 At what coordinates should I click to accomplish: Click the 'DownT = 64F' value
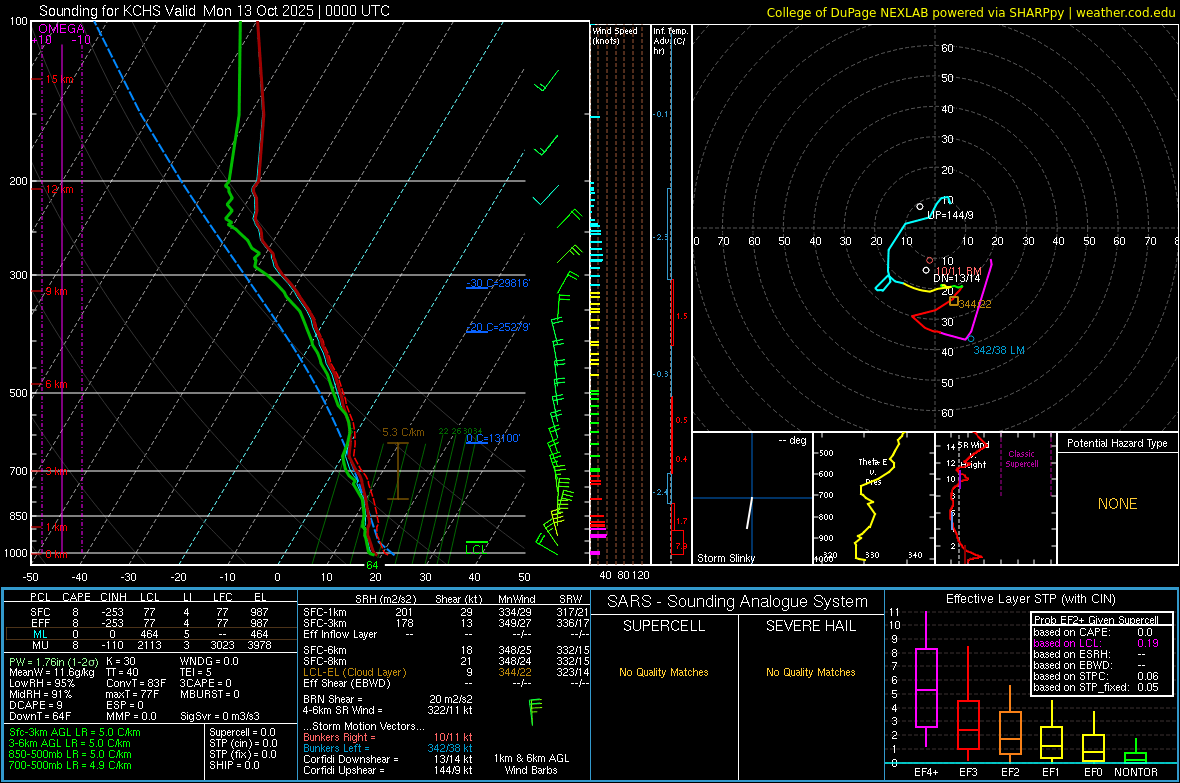[41, 716]
